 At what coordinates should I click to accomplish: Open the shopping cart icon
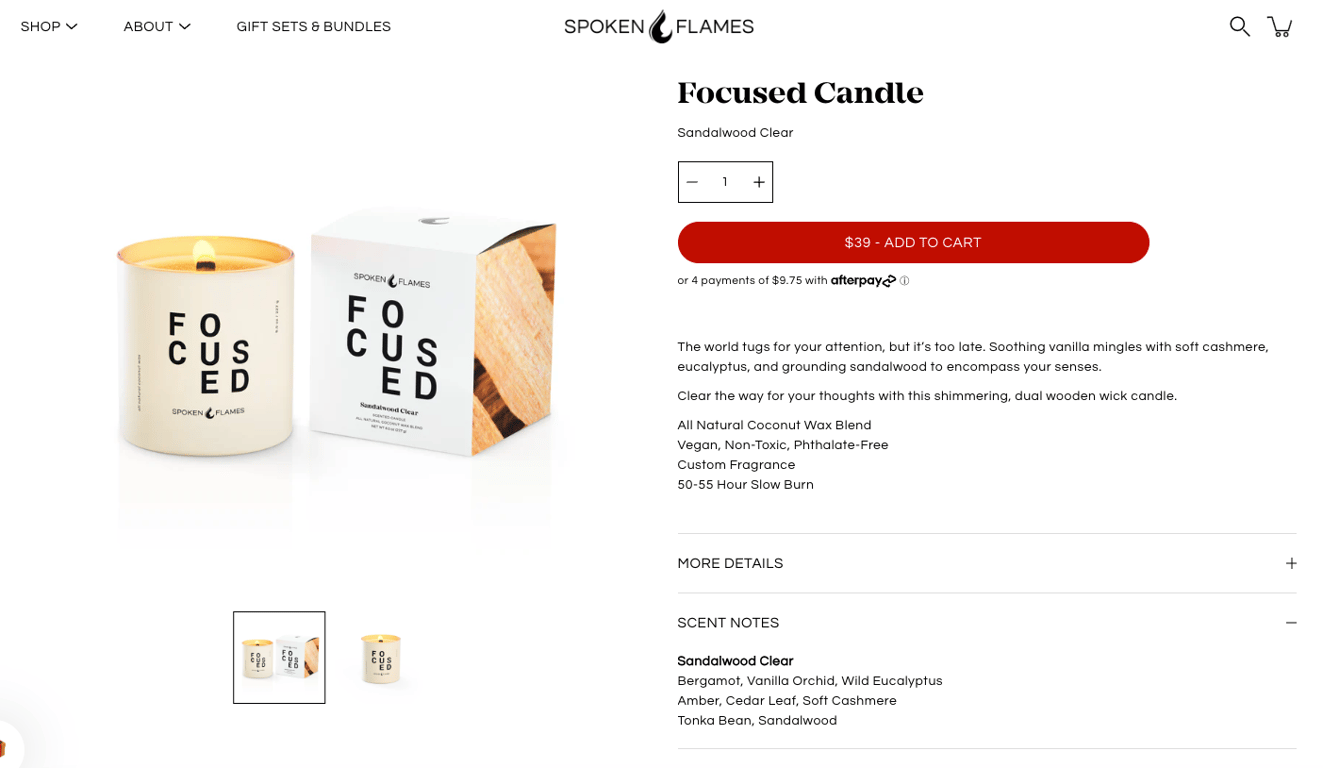(1281, 26)
